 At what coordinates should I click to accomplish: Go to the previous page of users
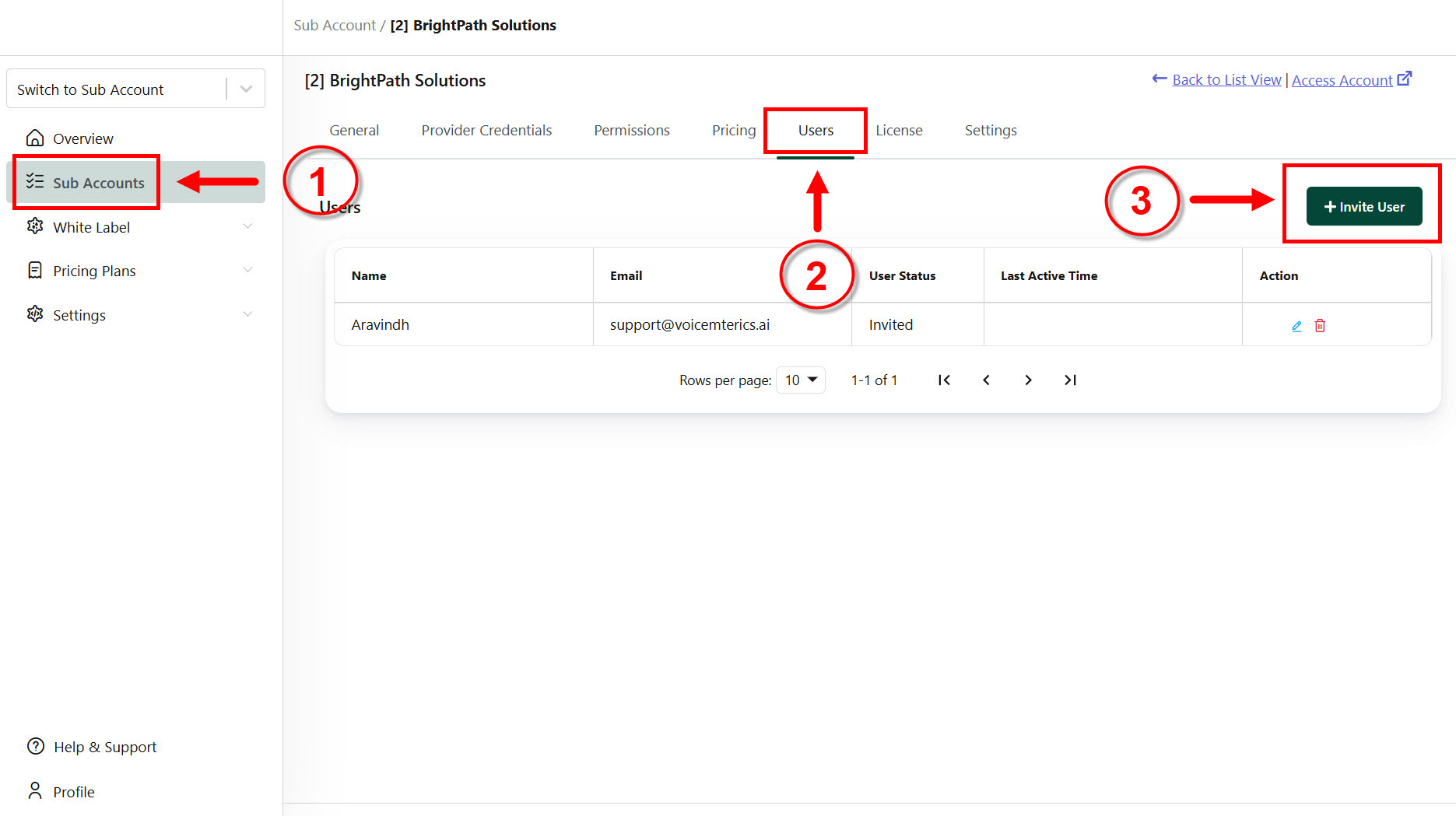(x=986, y=380)
